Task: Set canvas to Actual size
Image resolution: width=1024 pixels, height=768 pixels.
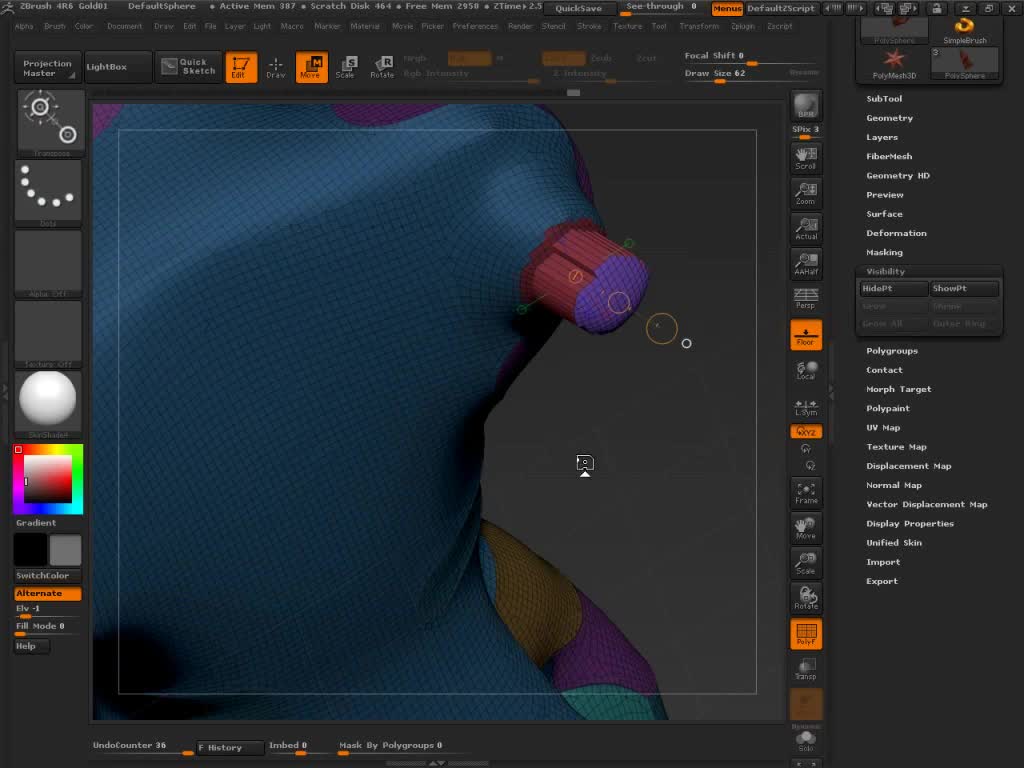Action: (x=806, y=228)
